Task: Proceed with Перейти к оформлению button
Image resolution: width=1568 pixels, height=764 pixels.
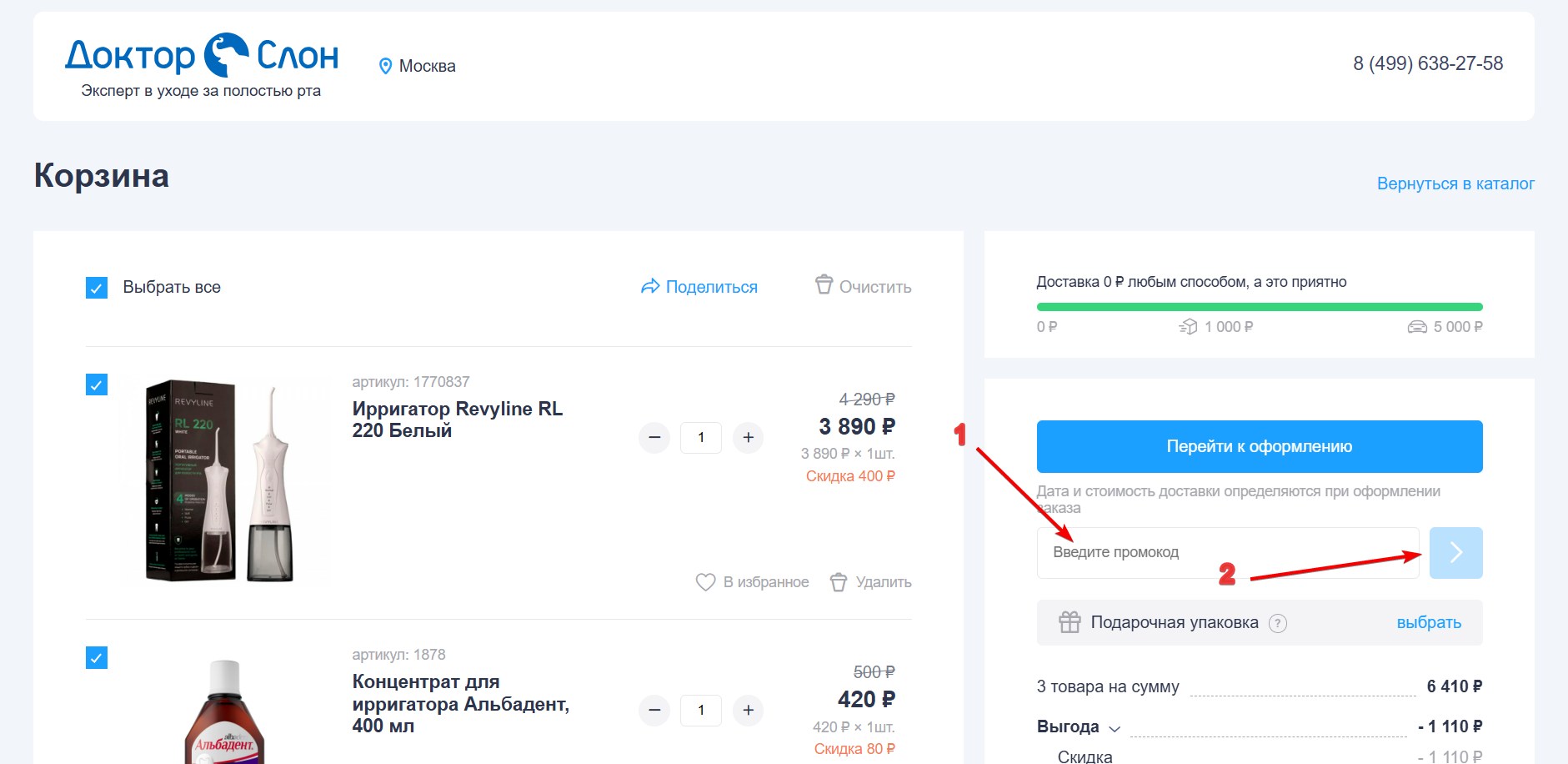Action: point(1260,446)
